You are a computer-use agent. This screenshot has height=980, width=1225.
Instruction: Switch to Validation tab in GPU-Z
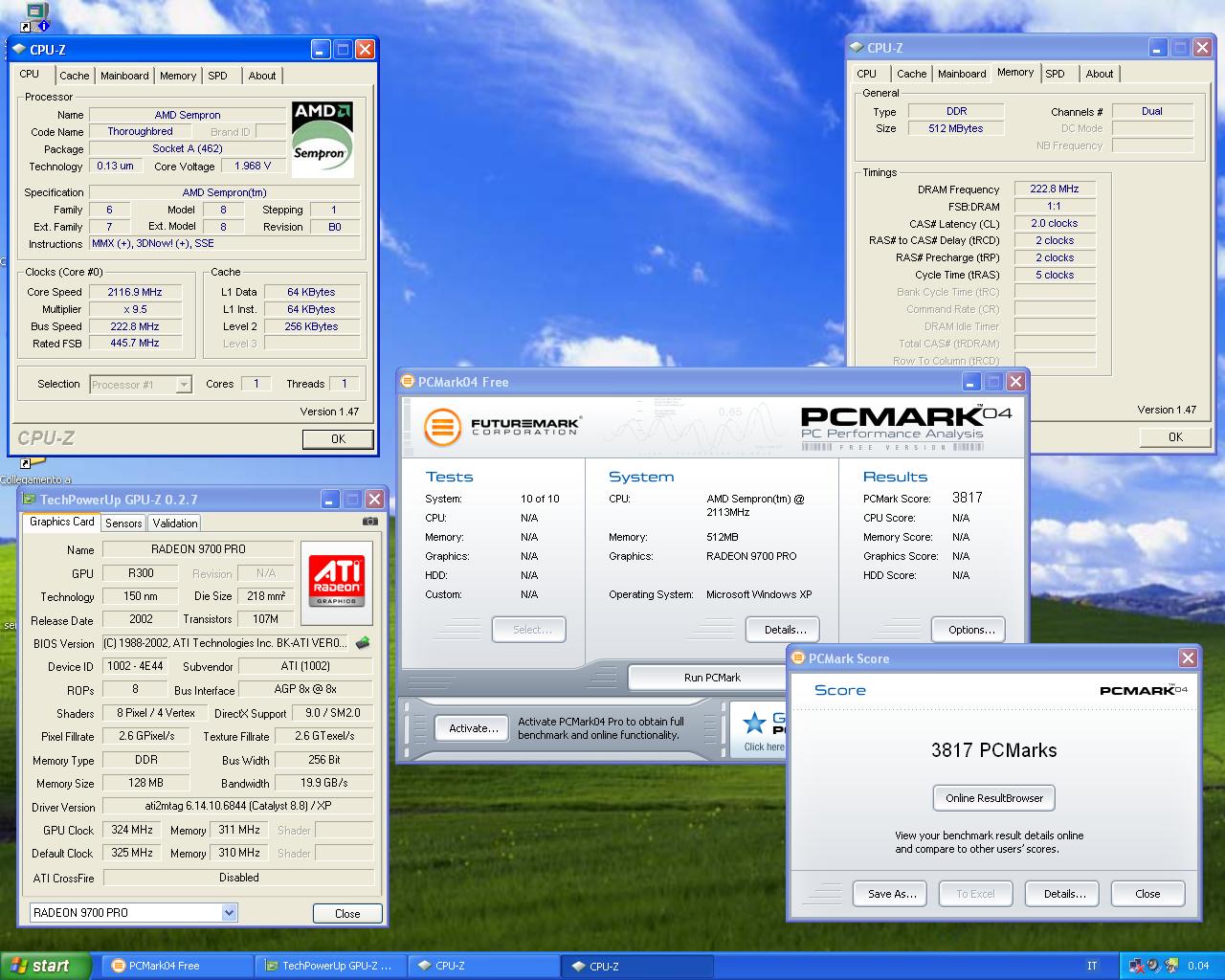175,523
